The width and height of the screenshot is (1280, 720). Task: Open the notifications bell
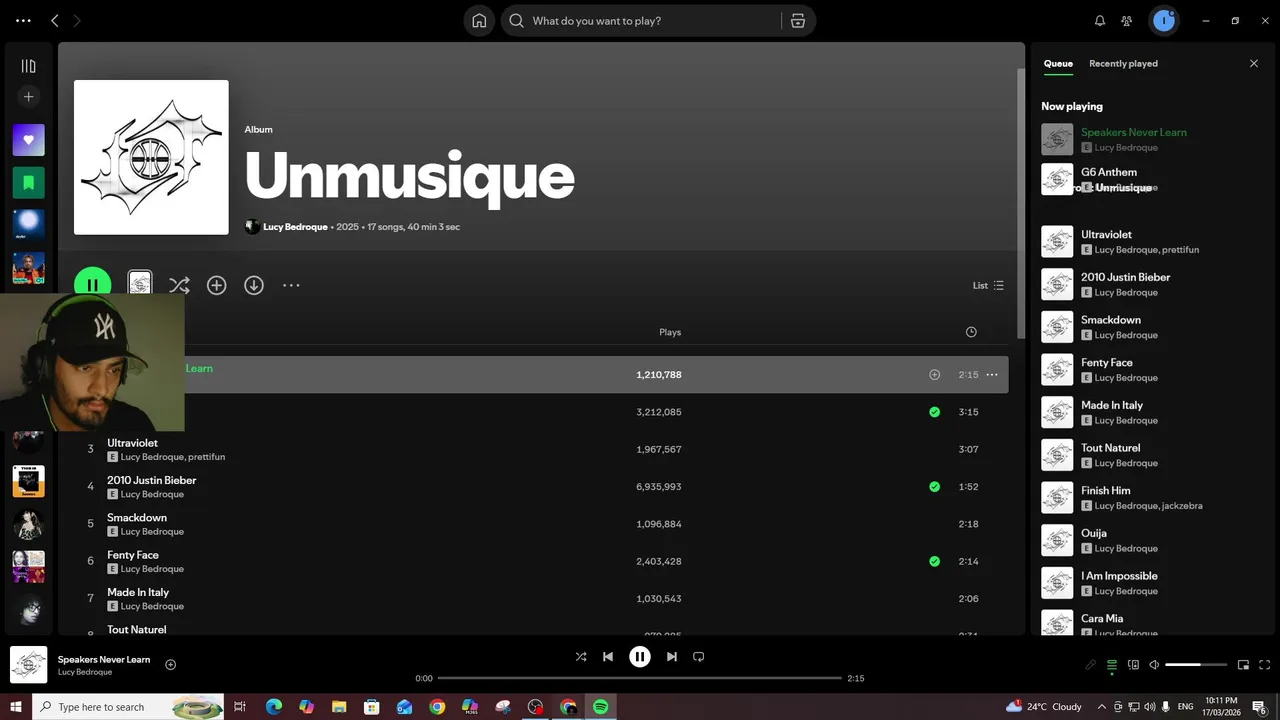coord(1100,21)
